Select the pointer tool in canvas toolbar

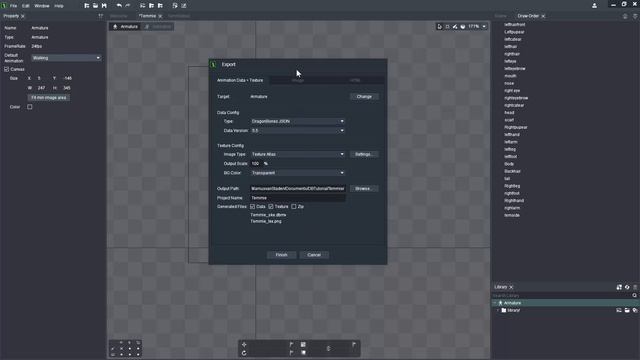point(440,27)
